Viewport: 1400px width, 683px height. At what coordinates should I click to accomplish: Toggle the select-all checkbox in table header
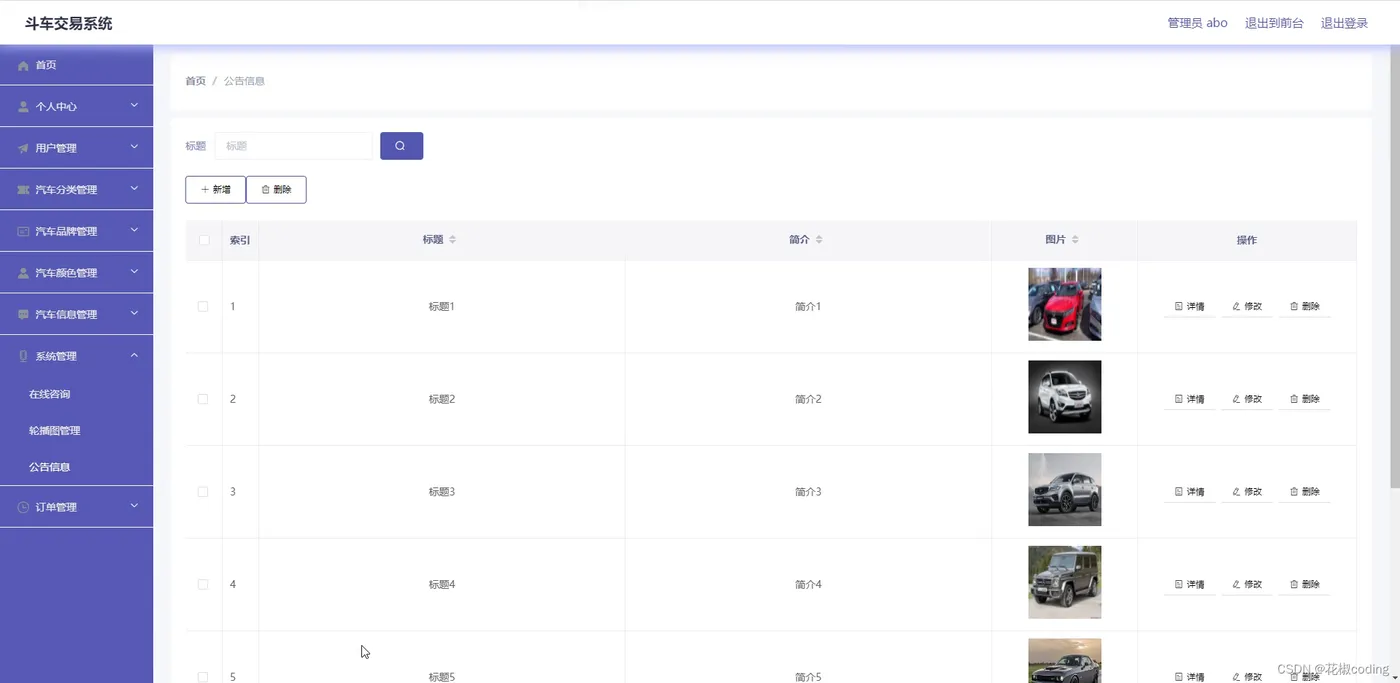204,240
